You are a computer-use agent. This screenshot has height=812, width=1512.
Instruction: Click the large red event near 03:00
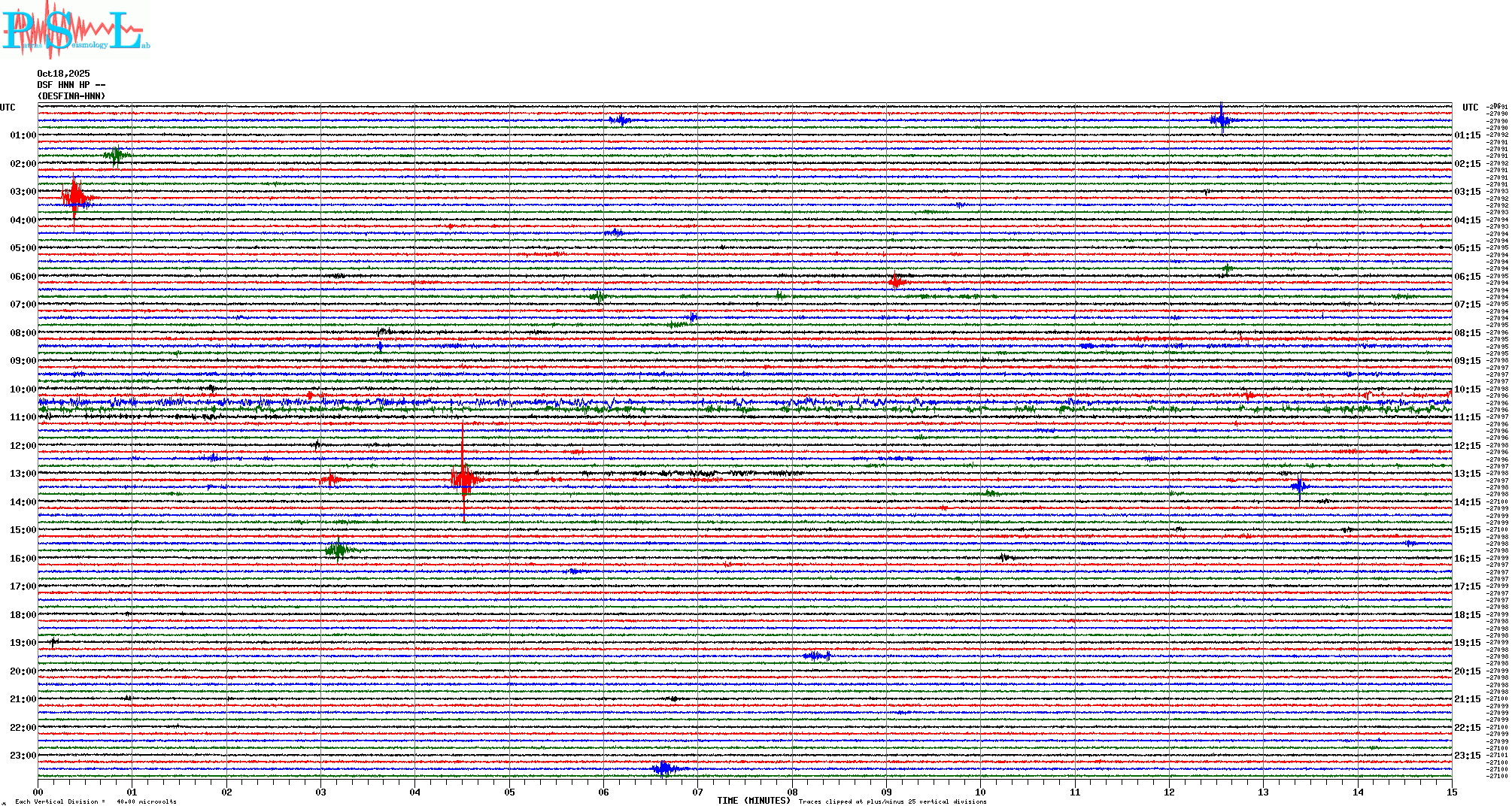(x=74, y=198)
